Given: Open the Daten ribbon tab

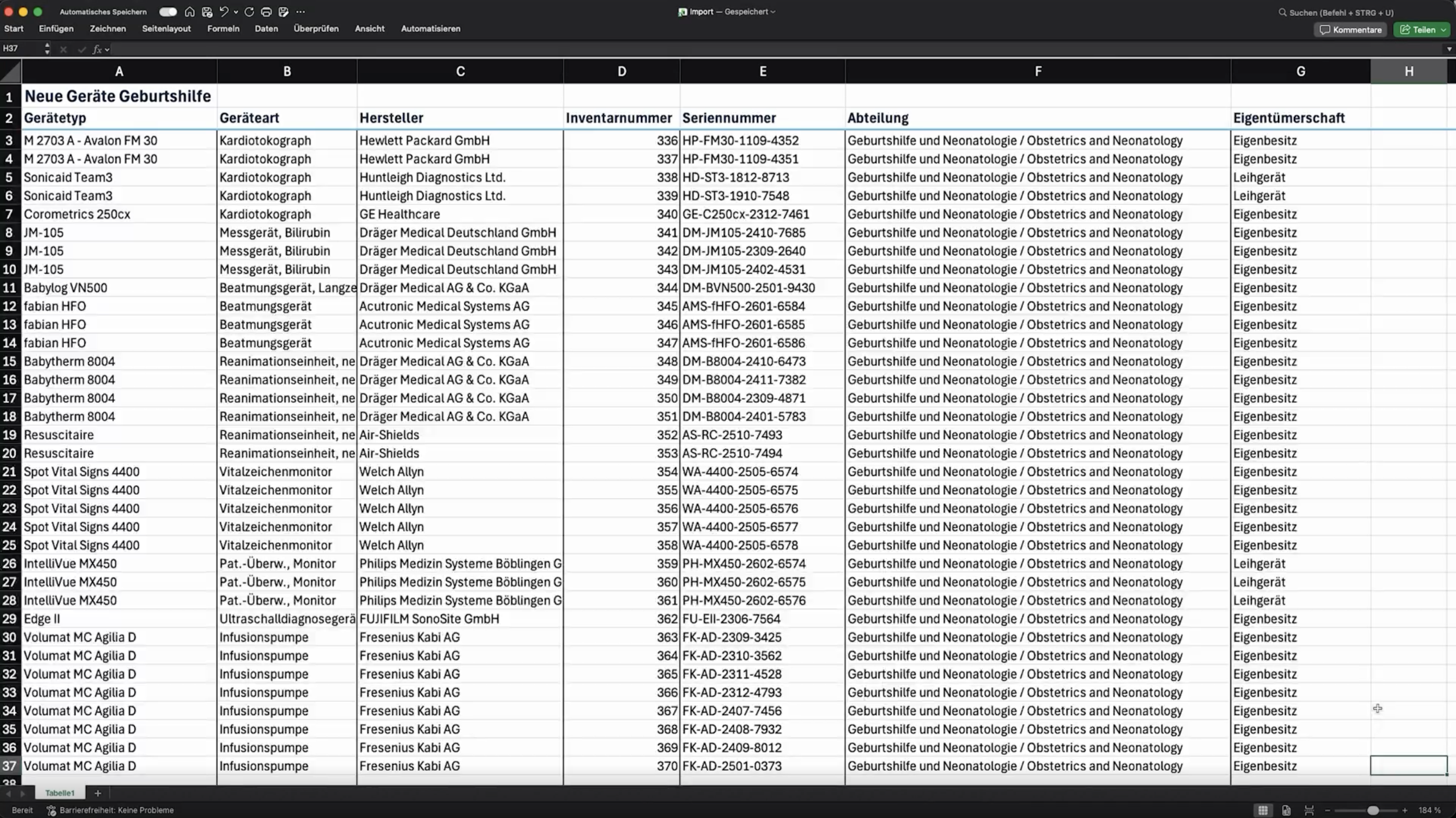Looking at the screenshot, I should pyautogui.click(x=266, y=28).
